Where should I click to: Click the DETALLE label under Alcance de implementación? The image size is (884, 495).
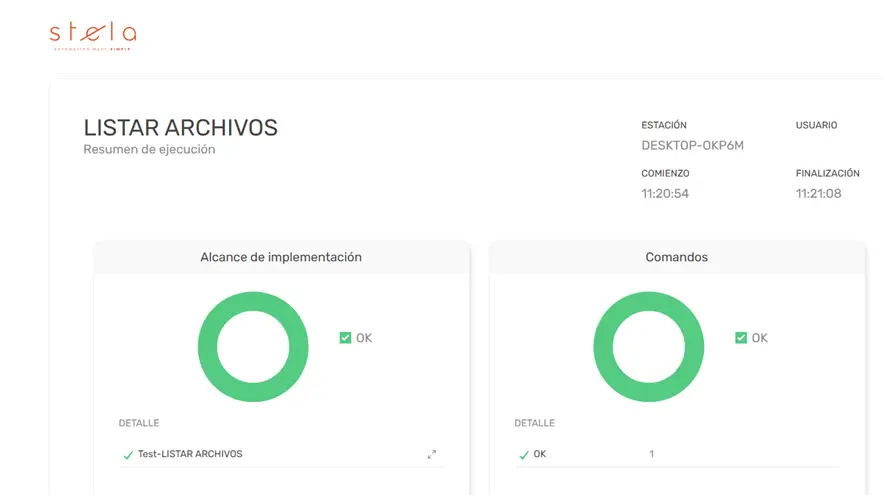click(138, 423)
